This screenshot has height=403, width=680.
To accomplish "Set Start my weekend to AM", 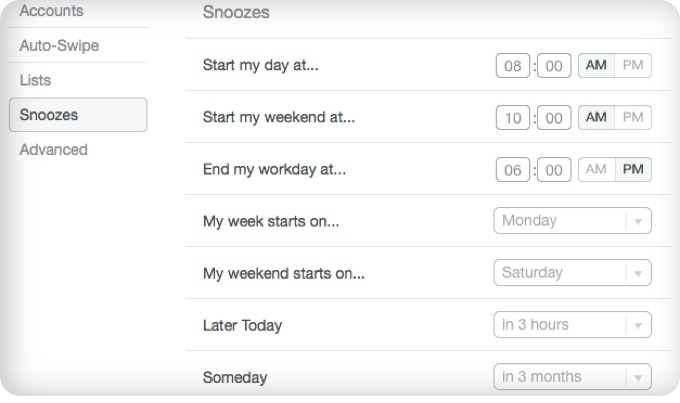I will click(596, 118).
